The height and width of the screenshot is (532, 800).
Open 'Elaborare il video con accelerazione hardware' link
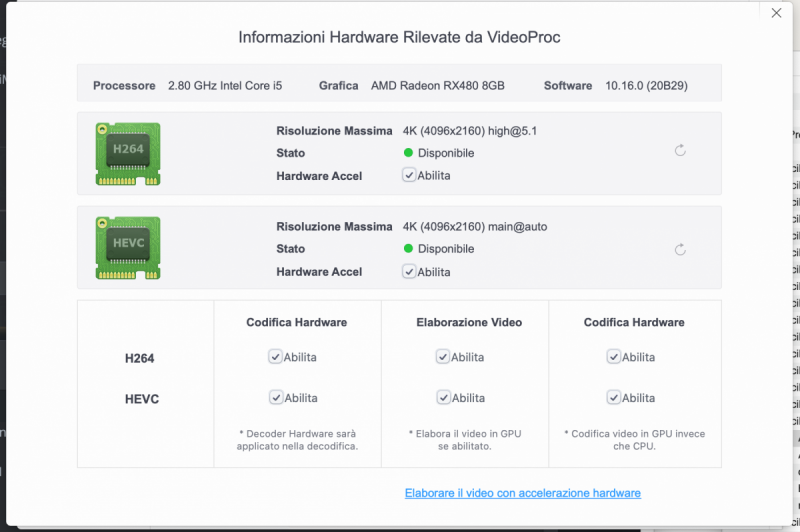[522, 493]
